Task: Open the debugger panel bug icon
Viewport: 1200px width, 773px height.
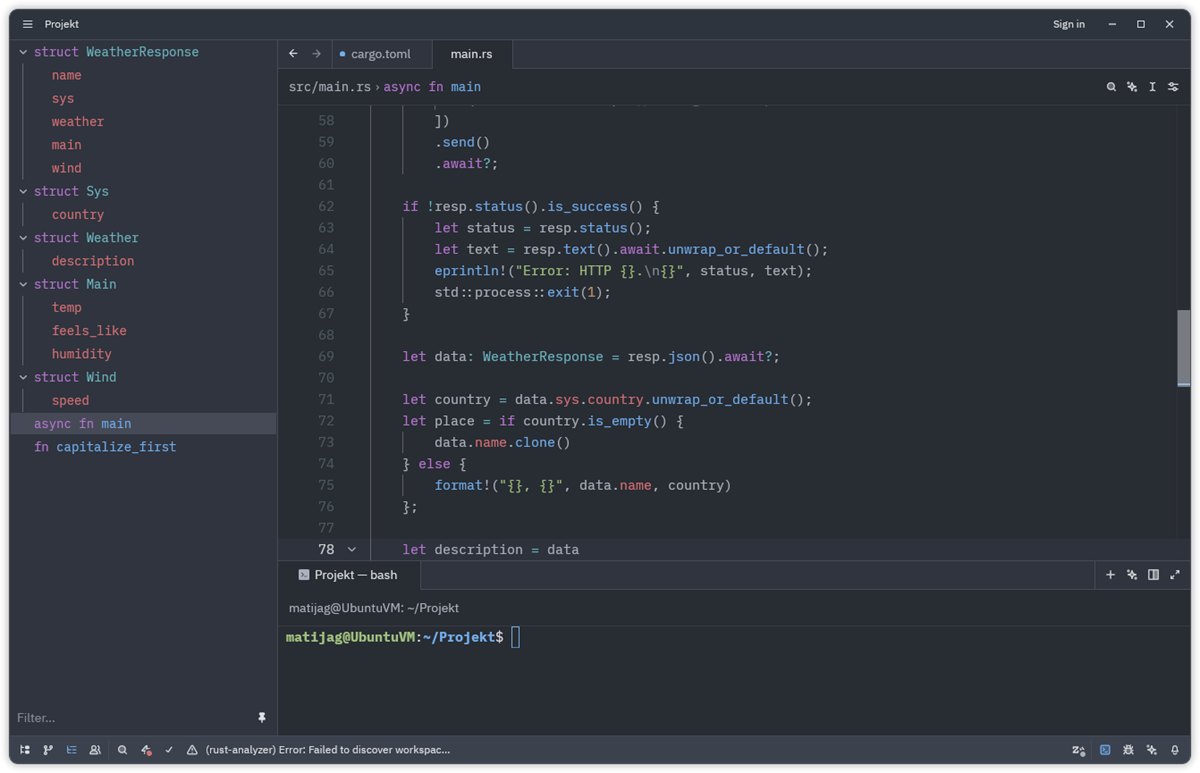Action: (x=1128, y=750)
